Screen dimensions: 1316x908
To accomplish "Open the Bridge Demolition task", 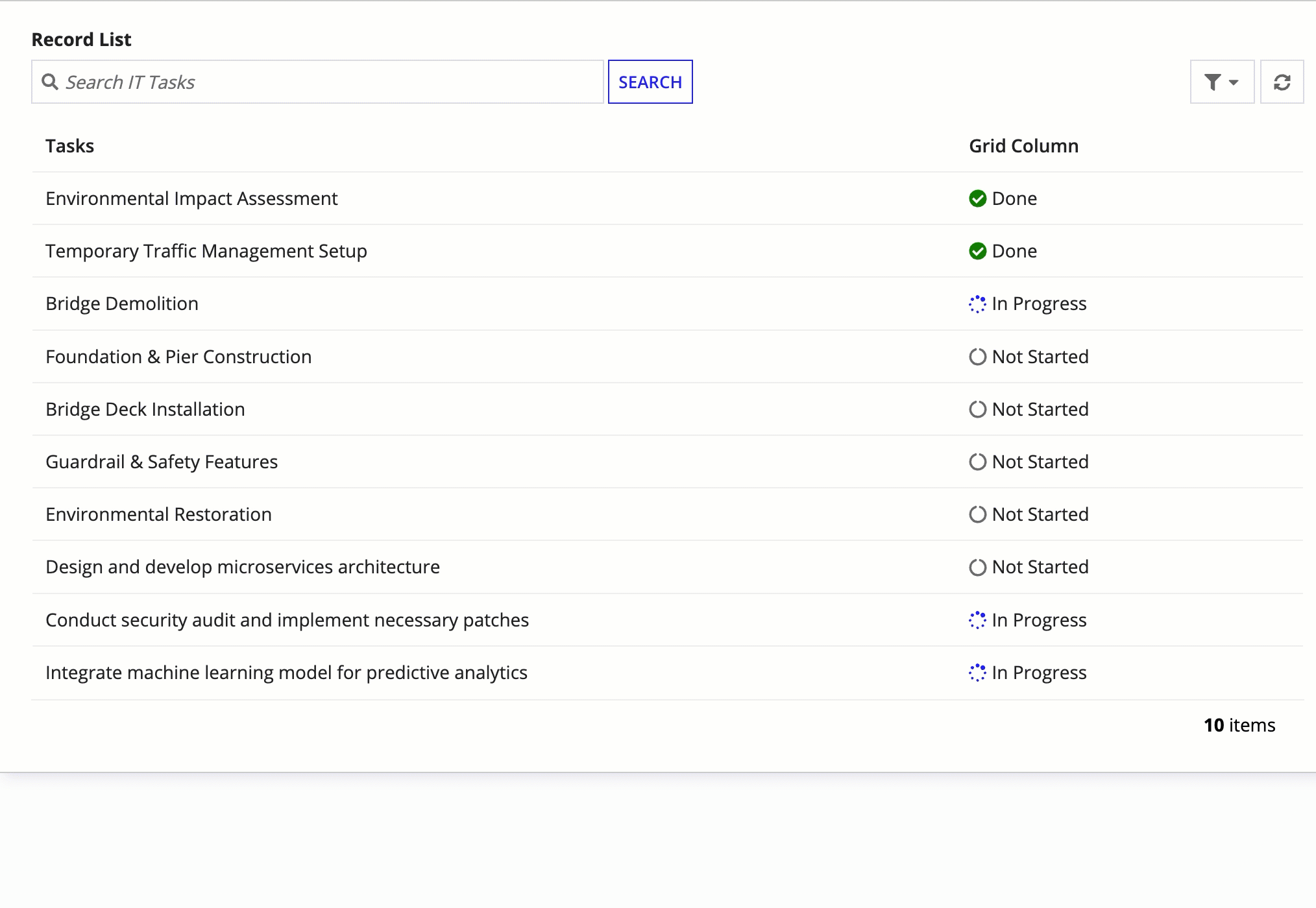I will pos(122,304).
